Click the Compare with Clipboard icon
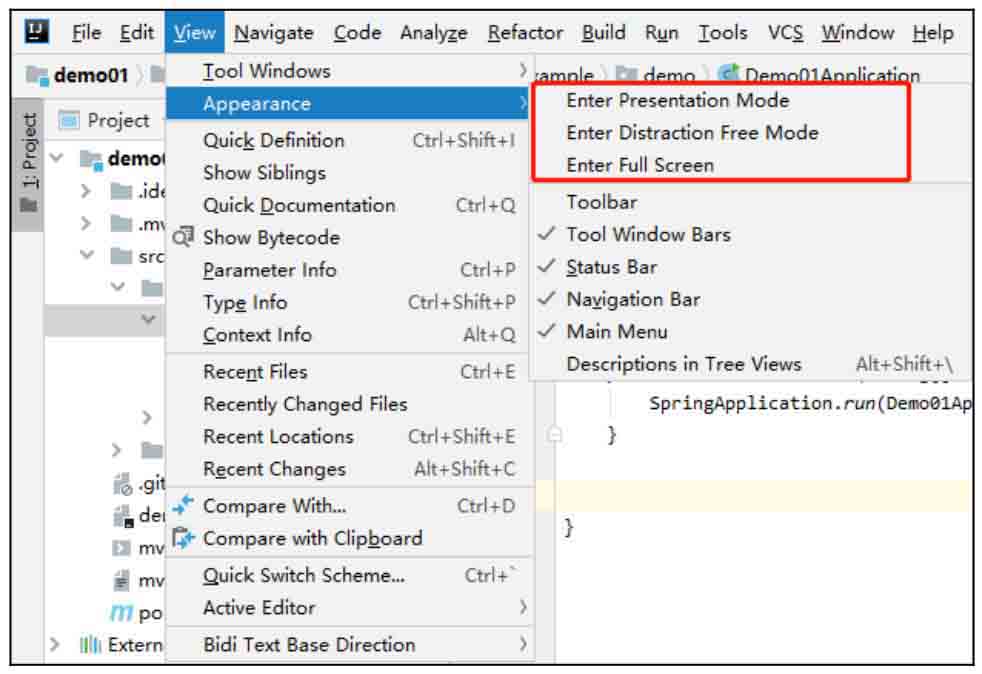The width and height of the screenshot is (982, 674). point(183,539)
